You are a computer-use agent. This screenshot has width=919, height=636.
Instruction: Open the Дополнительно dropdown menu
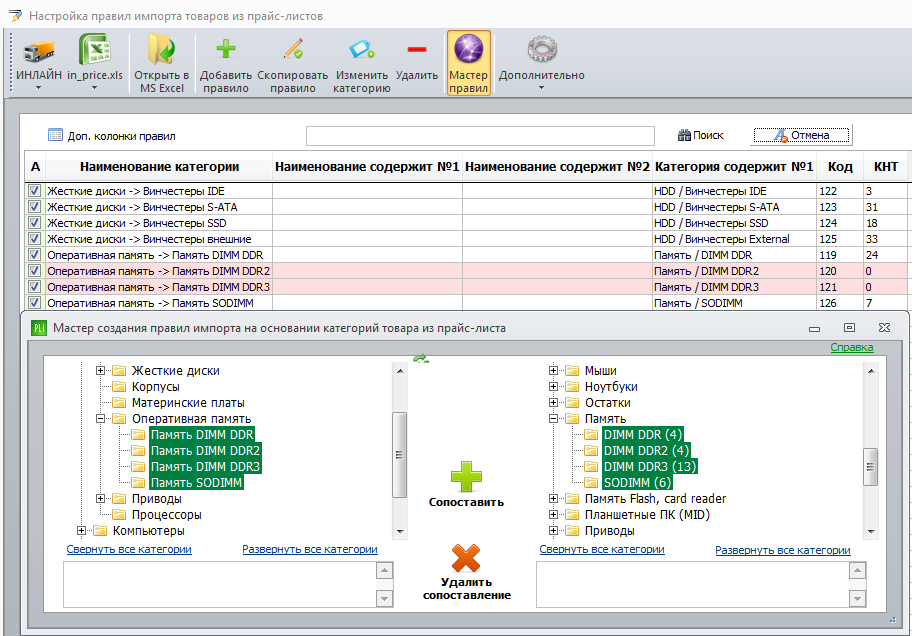542,62
